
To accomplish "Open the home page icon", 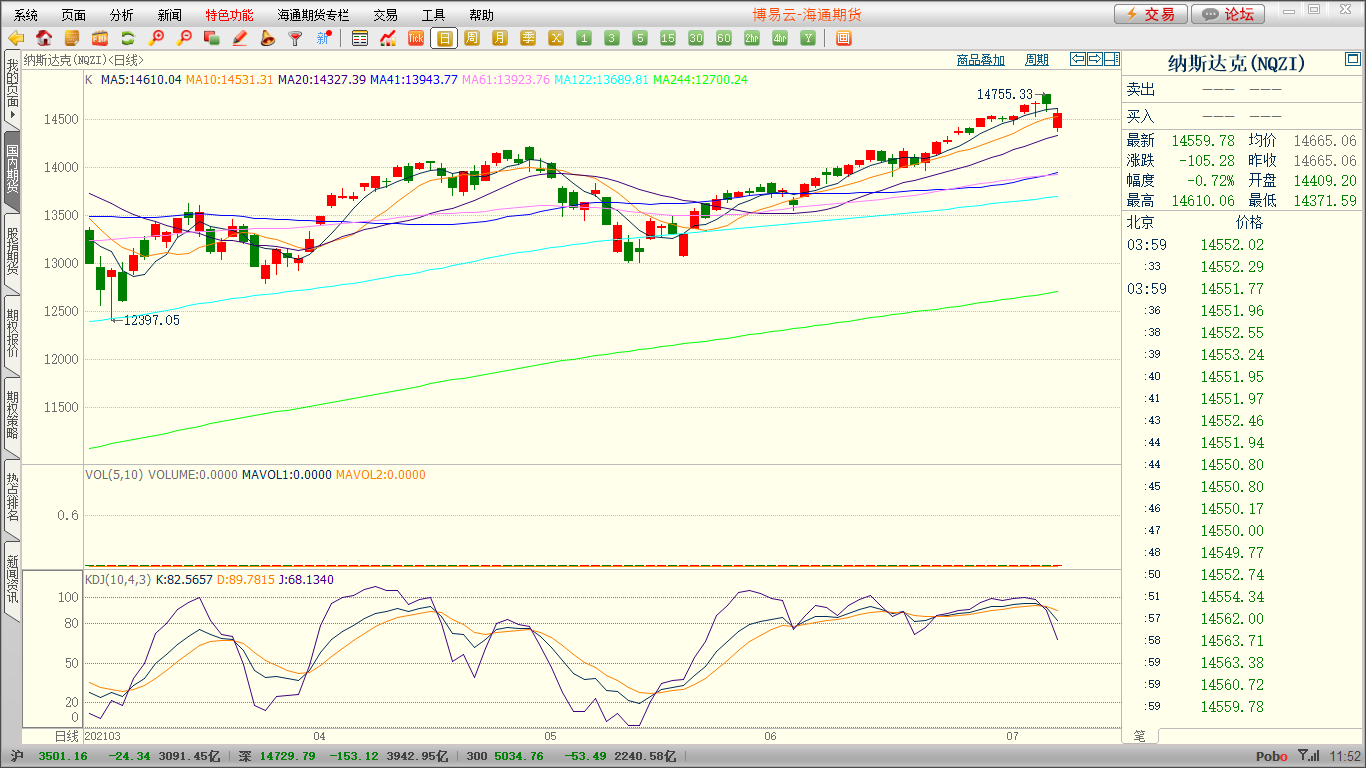I will pos(44,38).
